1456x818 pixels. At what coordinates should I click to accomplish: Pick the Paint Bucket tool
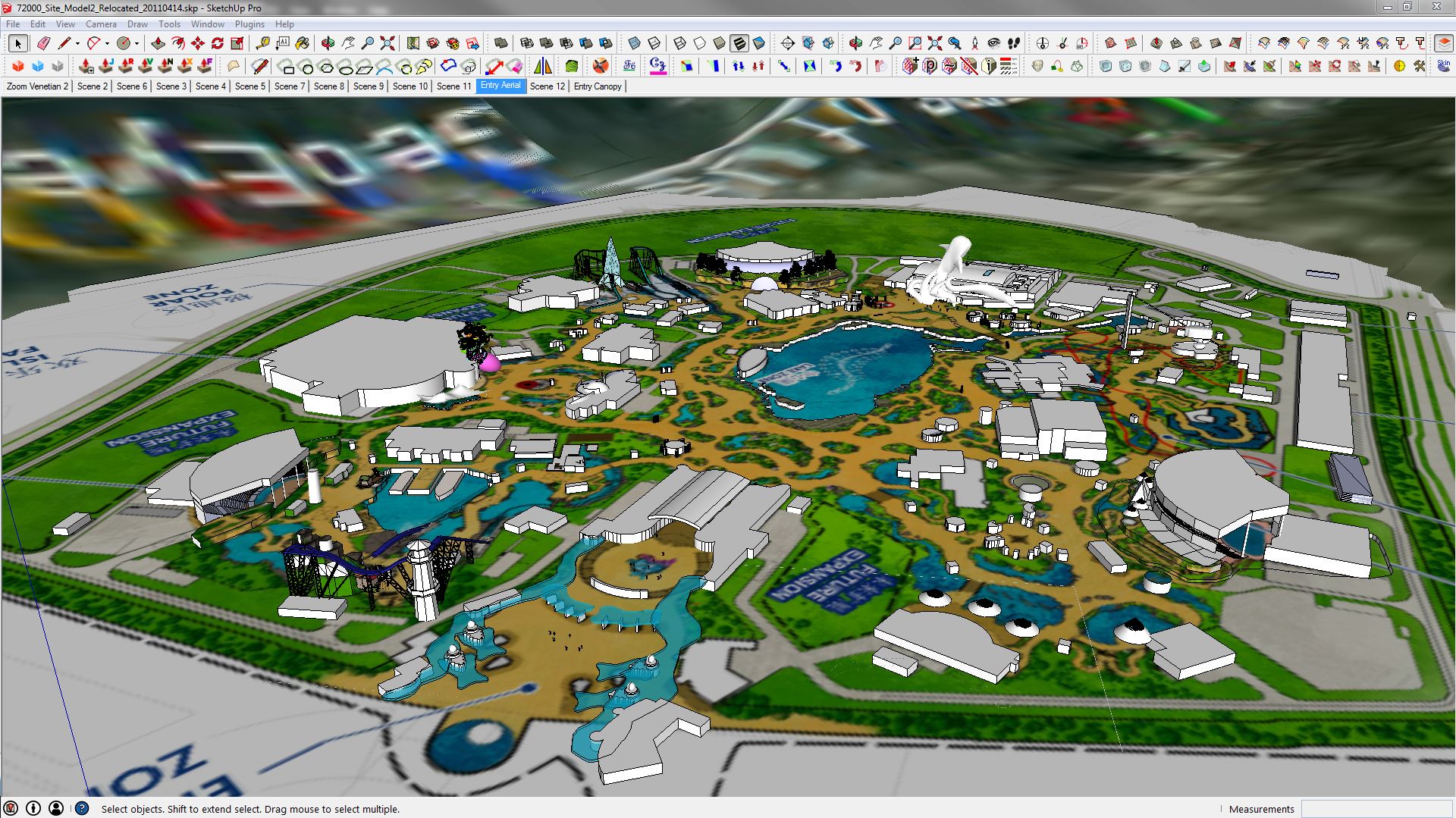pyautogui.click(x=302, y=43)
